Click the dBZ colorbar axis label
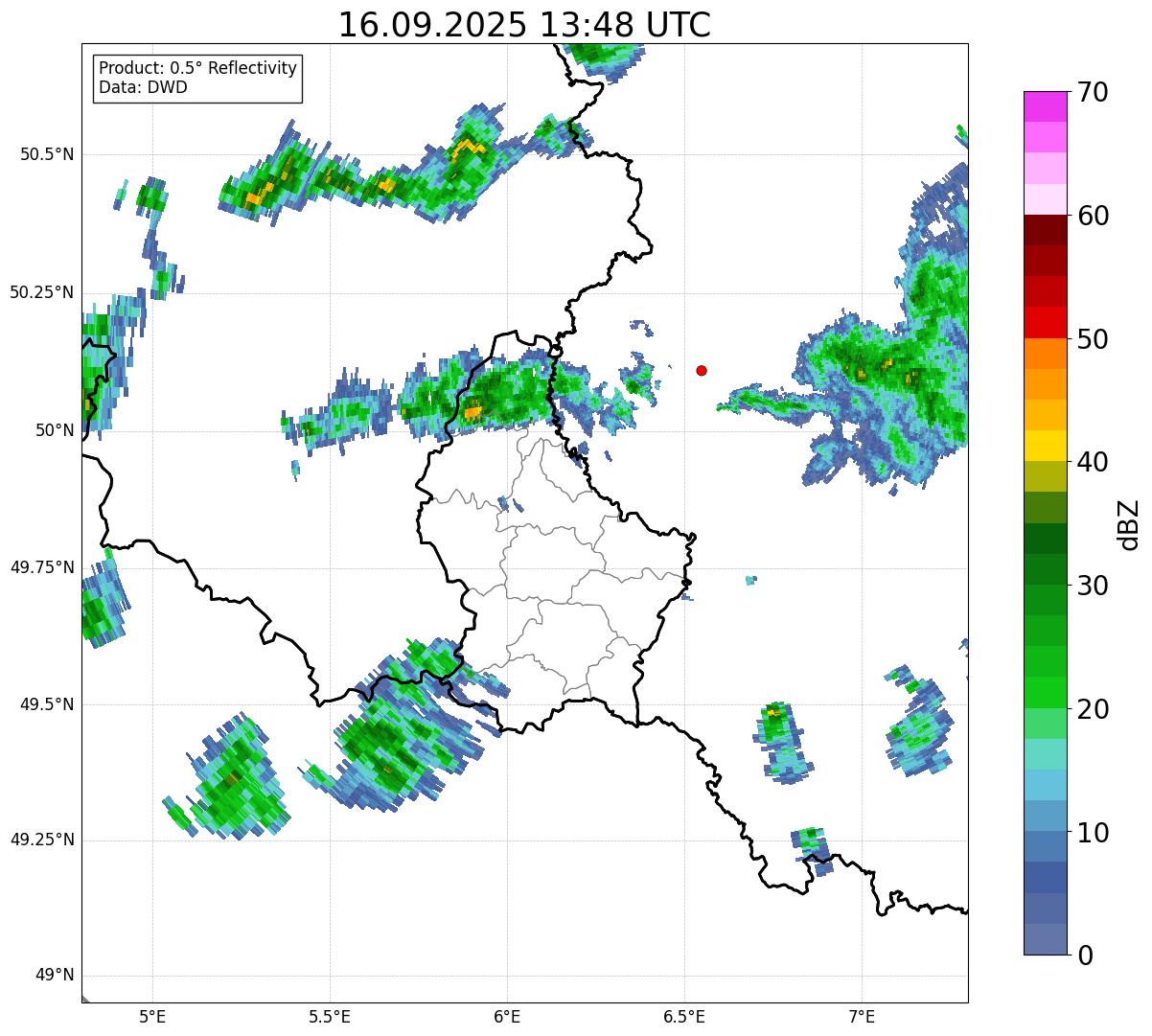The image size is (1152, 1036). 1129,523
